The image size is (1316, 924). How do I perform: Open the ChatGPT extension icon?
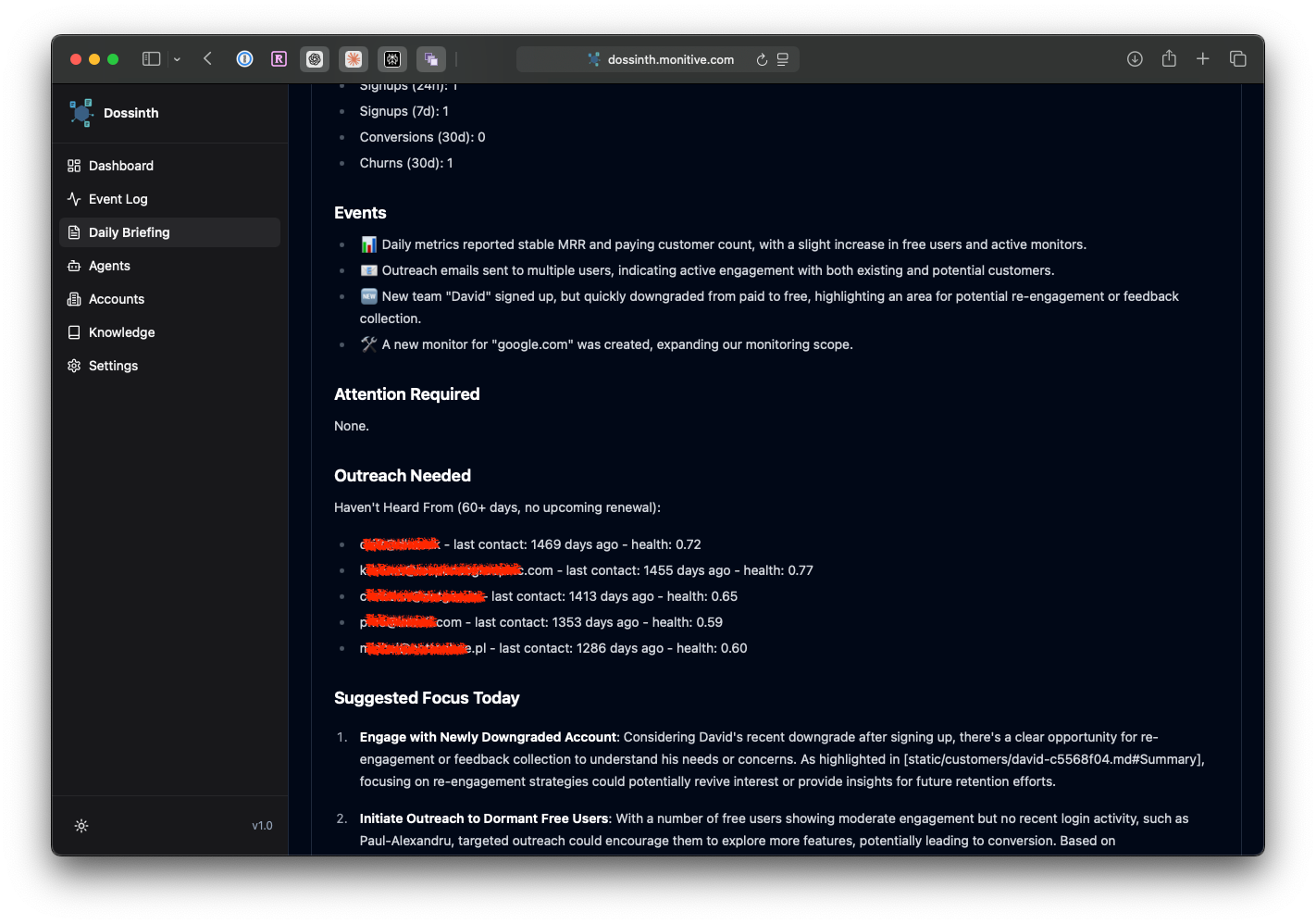pyautogui.click(x=315, y=59)
